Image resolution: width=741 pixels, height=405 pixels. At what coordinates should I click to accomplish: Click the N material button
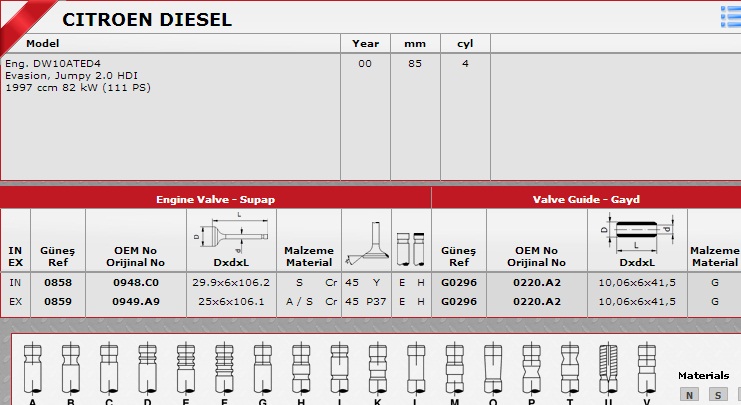tap(688, 394)
